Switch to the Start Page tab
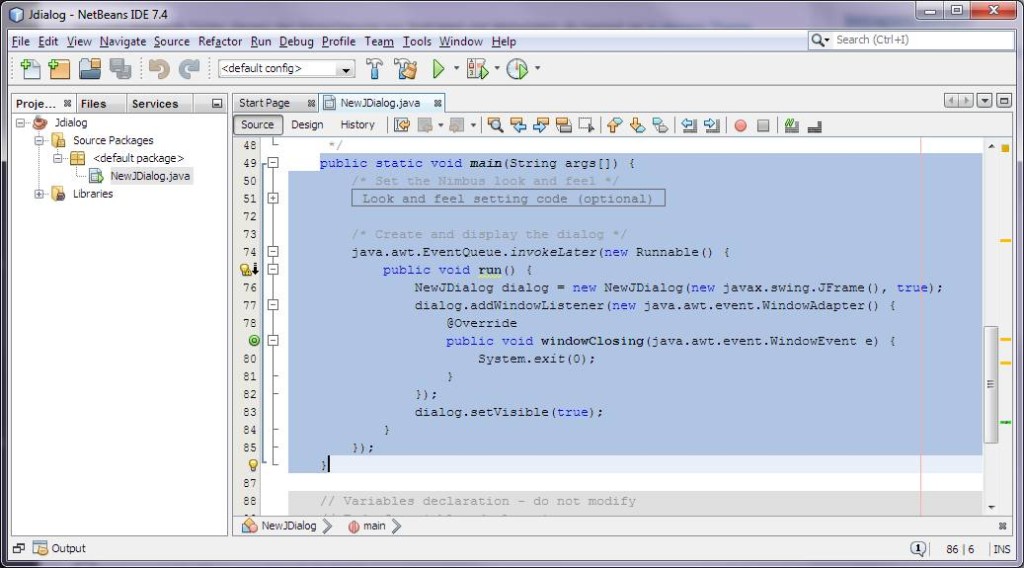Screen dimensions: 1024x568 (x=265, y=103)
